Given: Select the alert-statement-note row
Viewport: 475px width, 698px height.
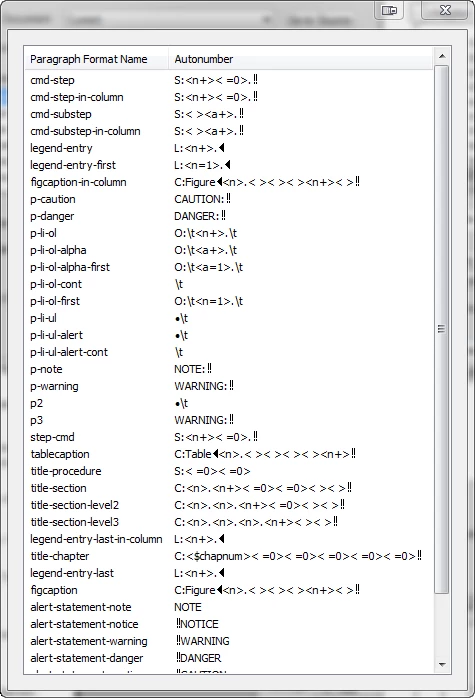Looking at the screenshot, I should 228,607.
